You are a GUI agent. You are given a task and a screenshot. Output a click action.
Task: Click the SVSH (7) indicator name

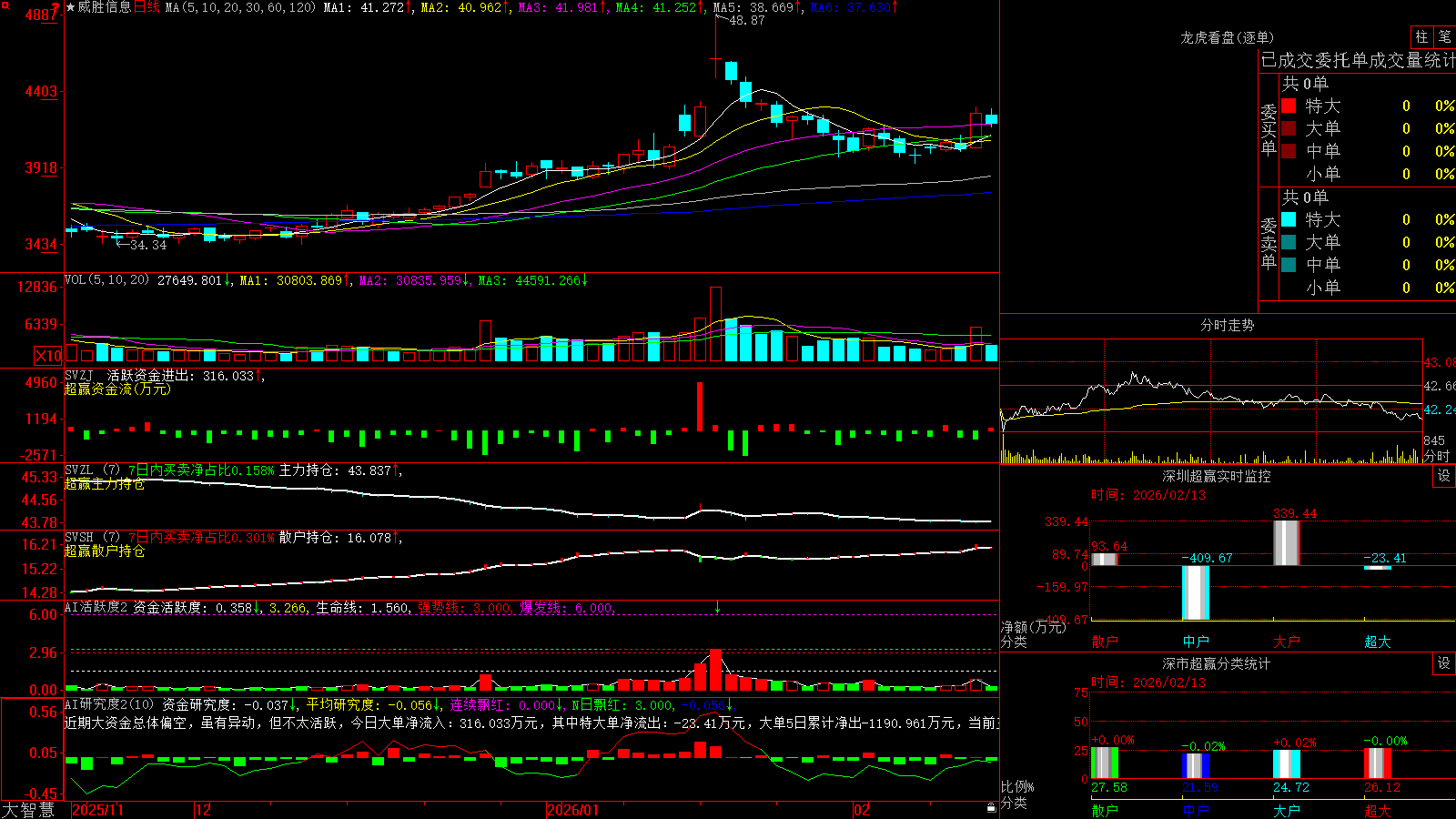[x=93, y=538]
